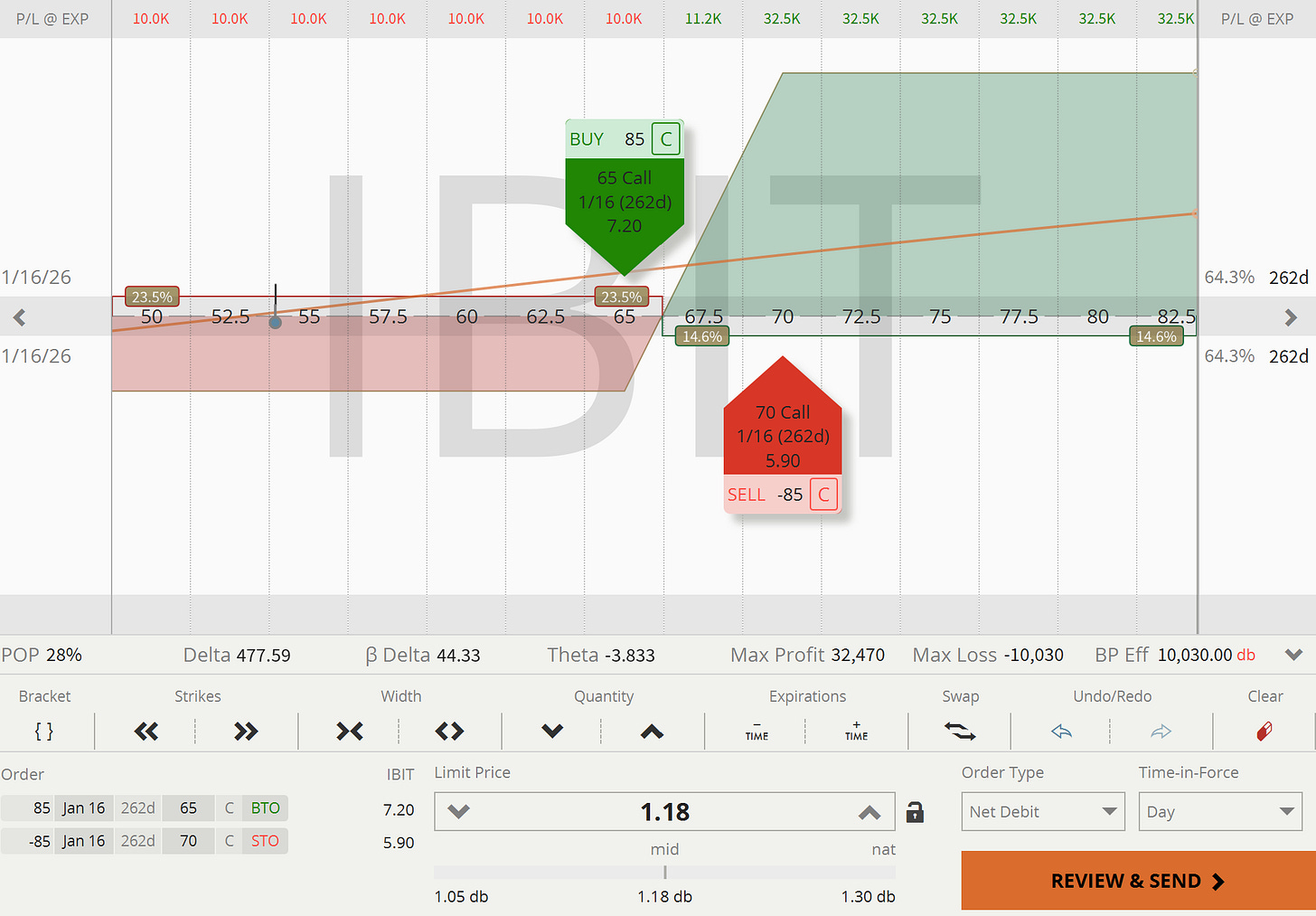Redo the order change
The height and width of the screenshot is (916, 1316).
pos(1161,731)
